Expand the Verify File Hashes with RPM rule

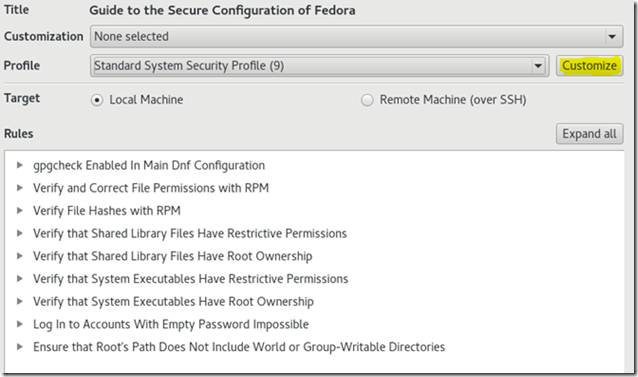[19, 211]
